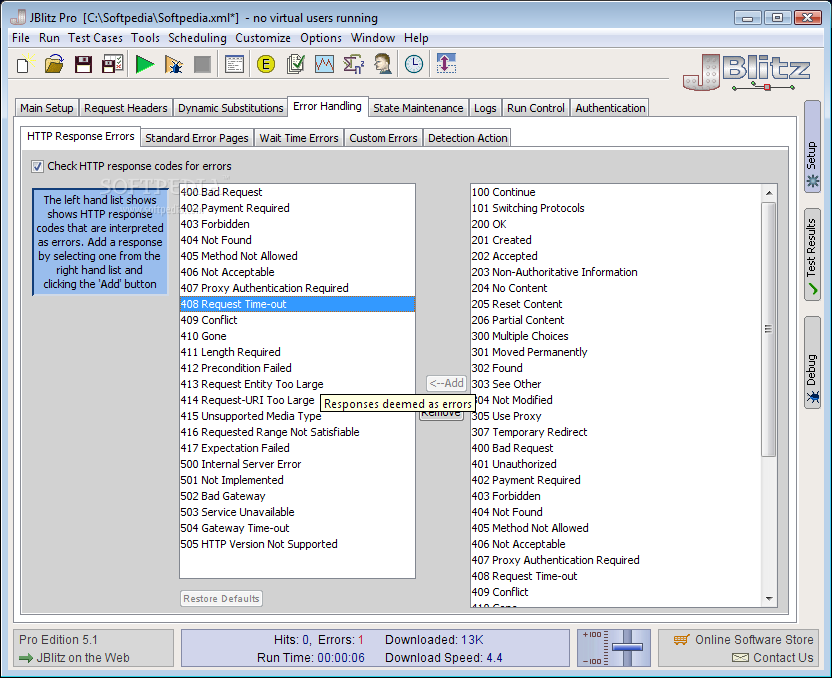Open the window form icon in toolbar
This screenshot has width=832, height=678.
tap(234, 65)
